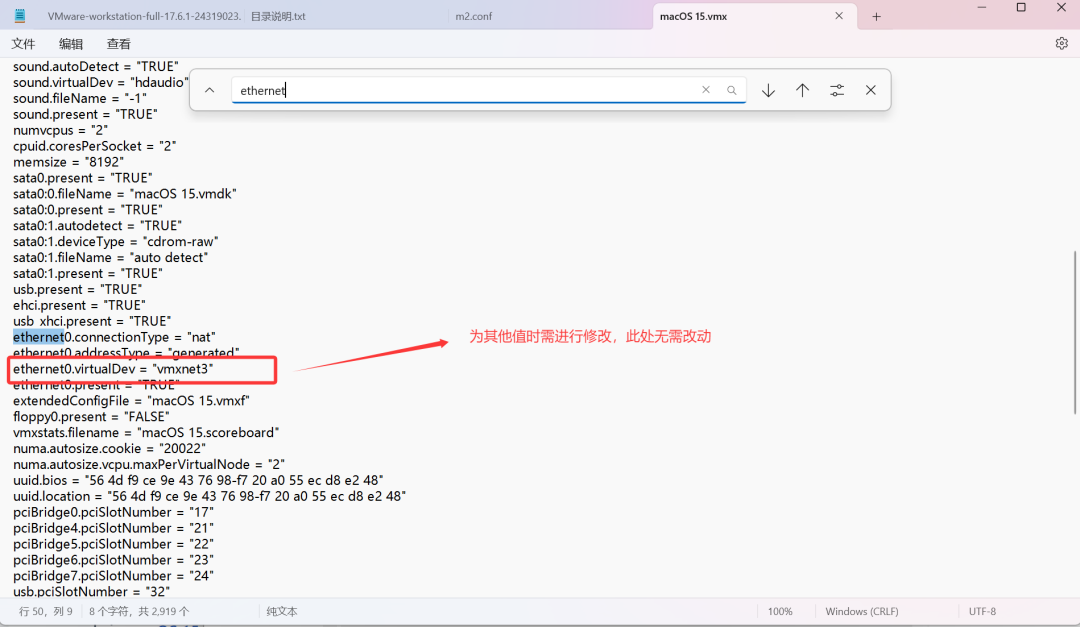Find next match with down arrow
The image size is (1080, 627).
tap(768, 90)
